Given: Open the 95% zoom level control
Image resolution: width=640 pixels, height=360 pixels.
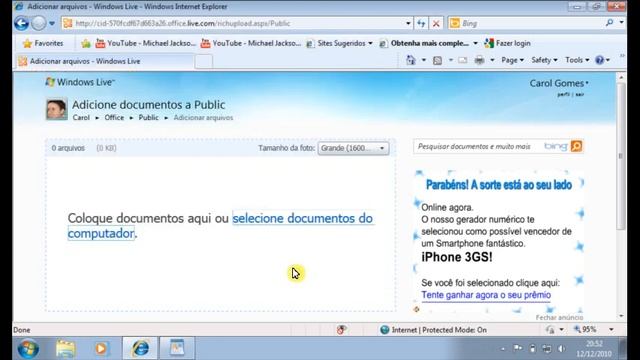Looking at the screenshot, I should 593,329.
